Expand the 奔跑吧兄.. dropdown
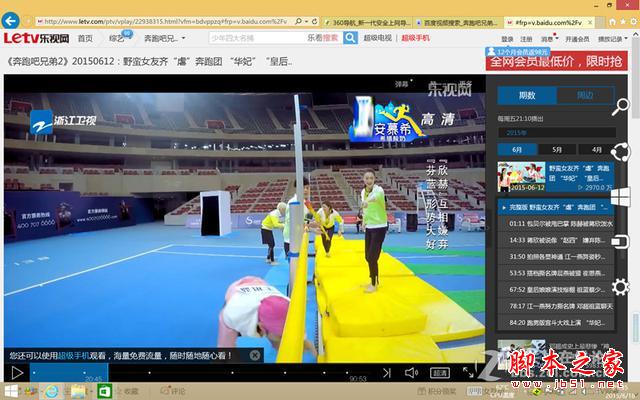The height and width of the screenshot is (400, 640). [164, 38]
